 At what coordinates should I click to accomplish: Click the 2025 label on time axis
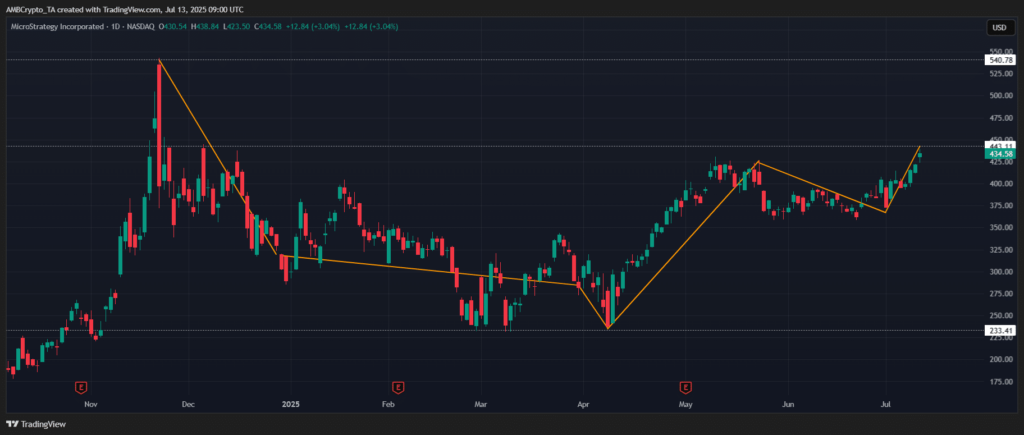coord(290,405)
